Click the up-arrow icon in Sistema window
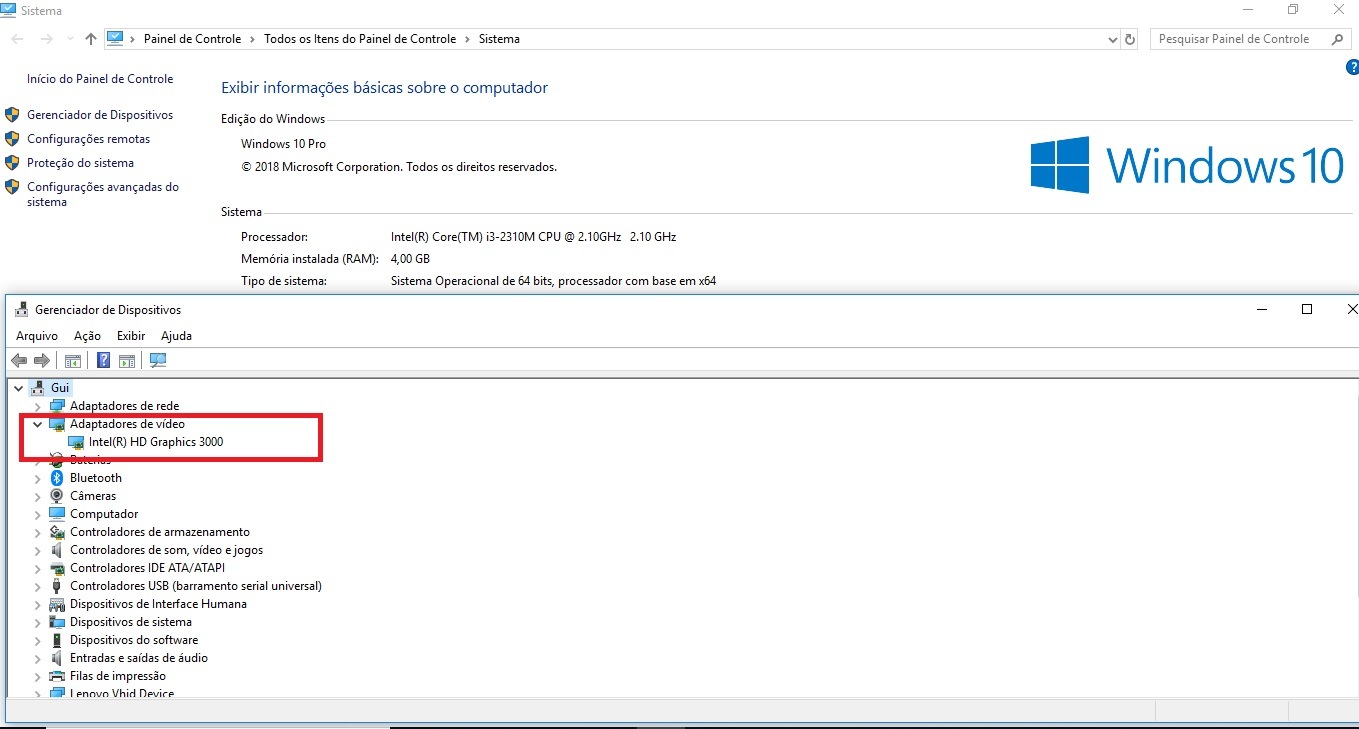Viewport: 1359px width, 729px height. coord(91,39)
